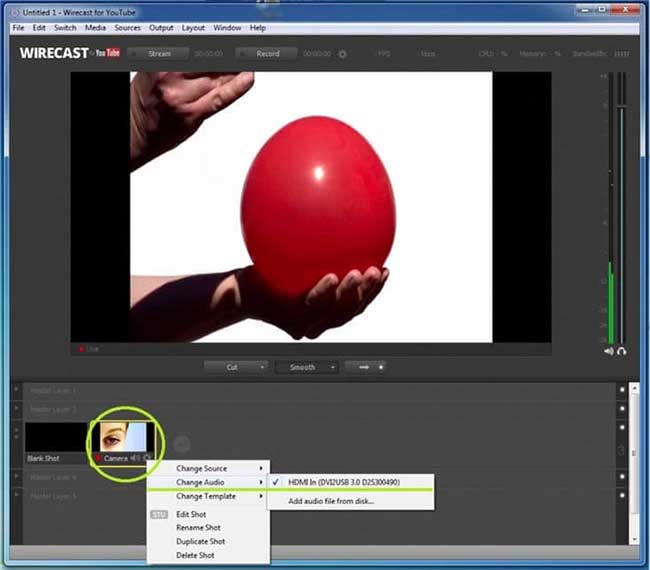
Task: Click the YouTube logo in the header
Action: (x=108, y=54)
